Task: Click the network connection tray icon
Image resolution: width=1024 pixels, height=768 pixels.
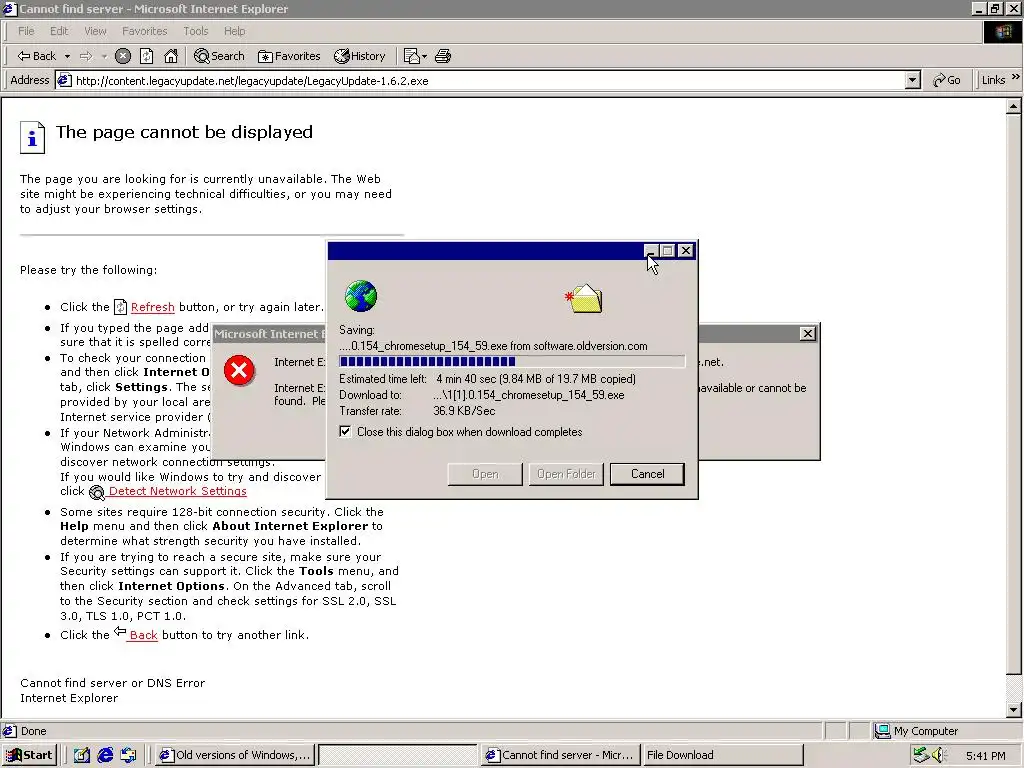Action: (921, 756)
